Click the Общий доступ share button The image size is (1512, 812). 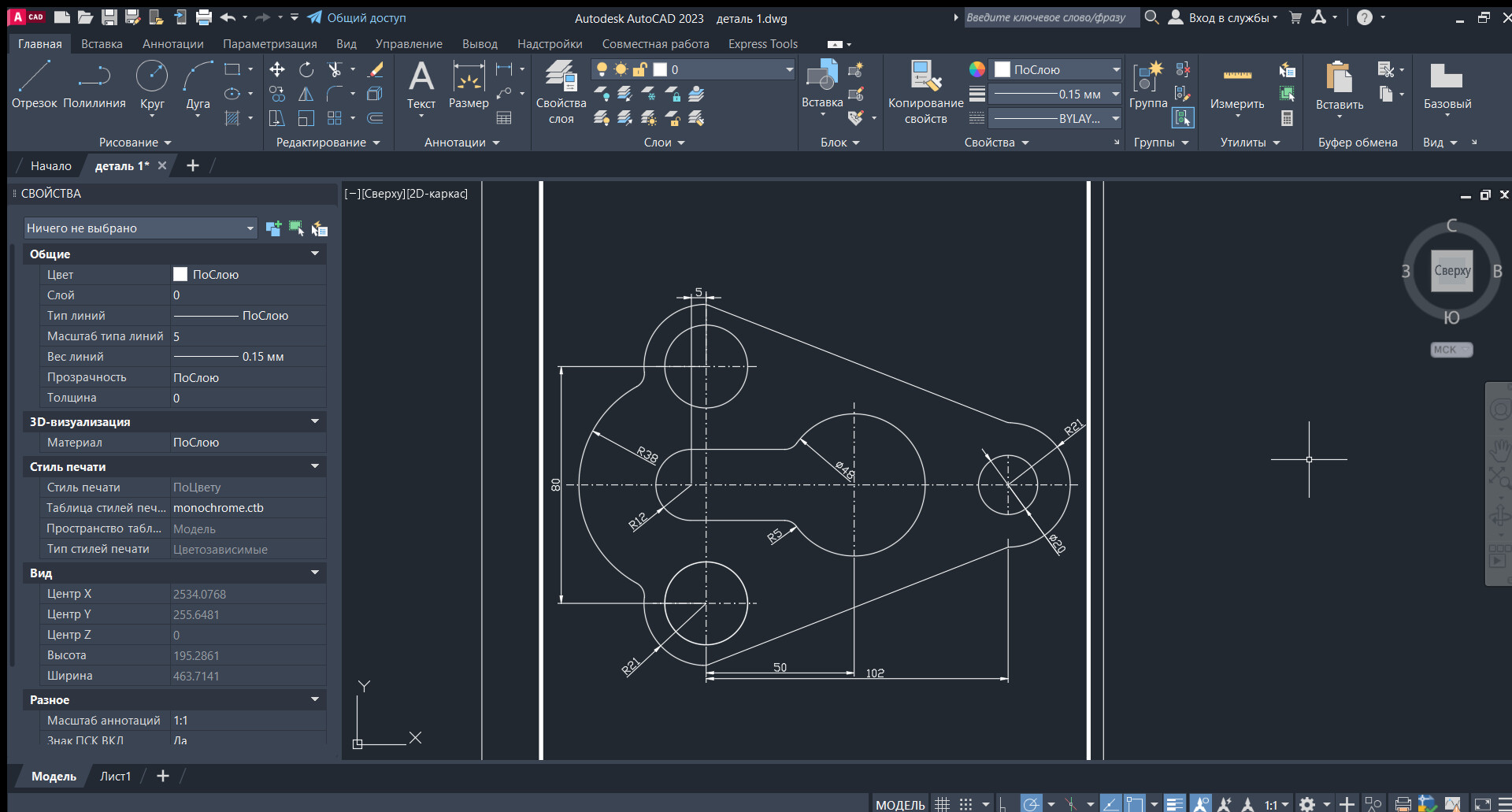(x=357, y=17)
